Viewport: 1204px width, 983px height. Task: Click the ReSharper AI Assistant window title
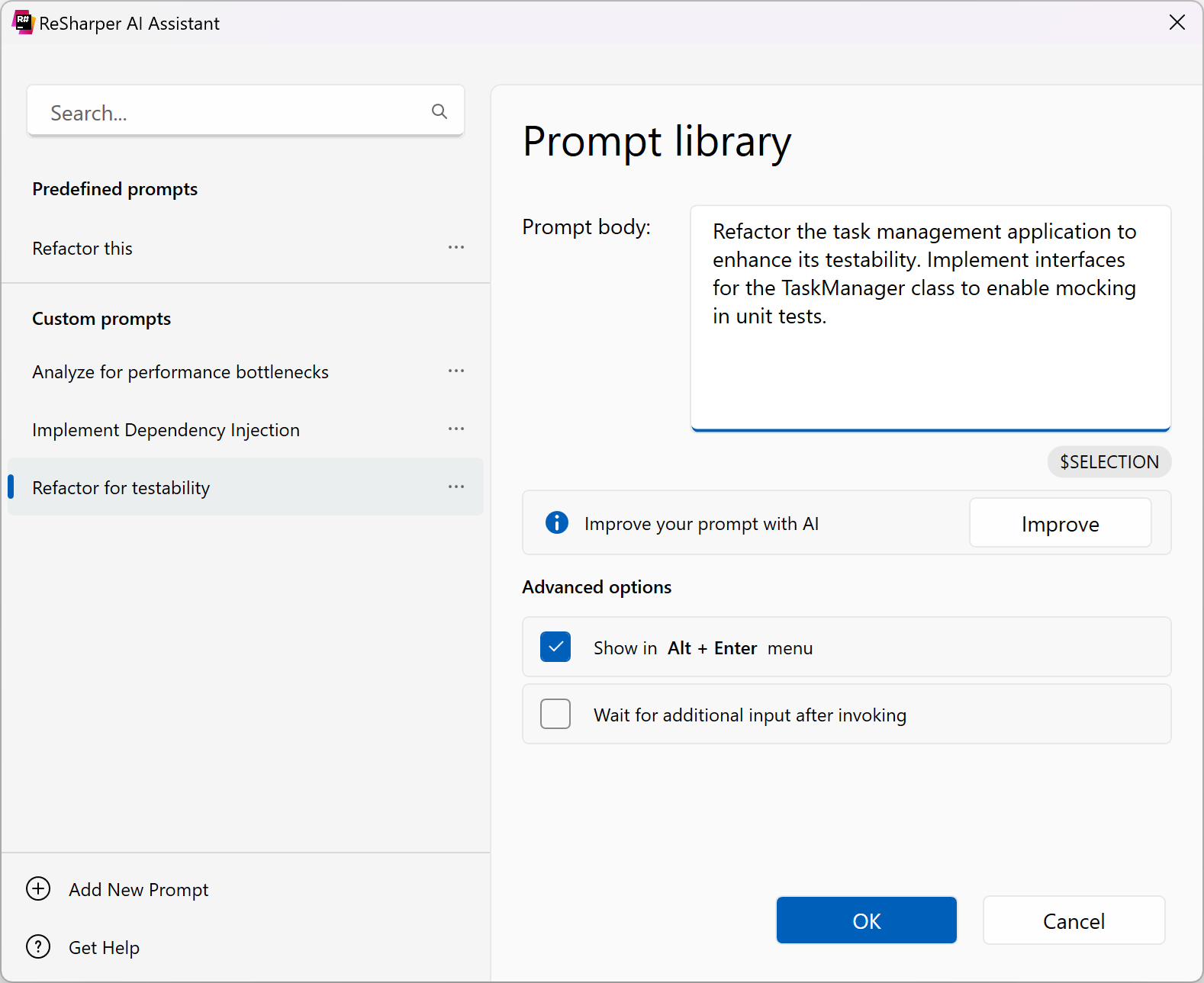pos(130,24)
